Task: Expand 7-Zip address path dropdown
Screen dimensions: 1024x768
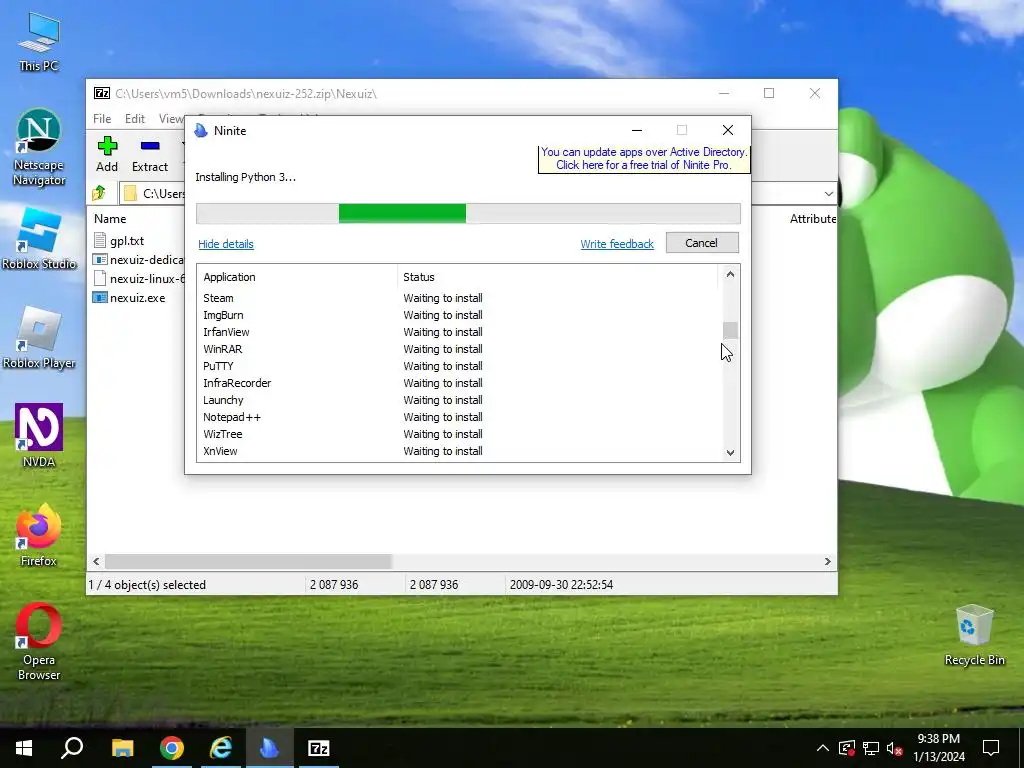Action: [828, 193]
